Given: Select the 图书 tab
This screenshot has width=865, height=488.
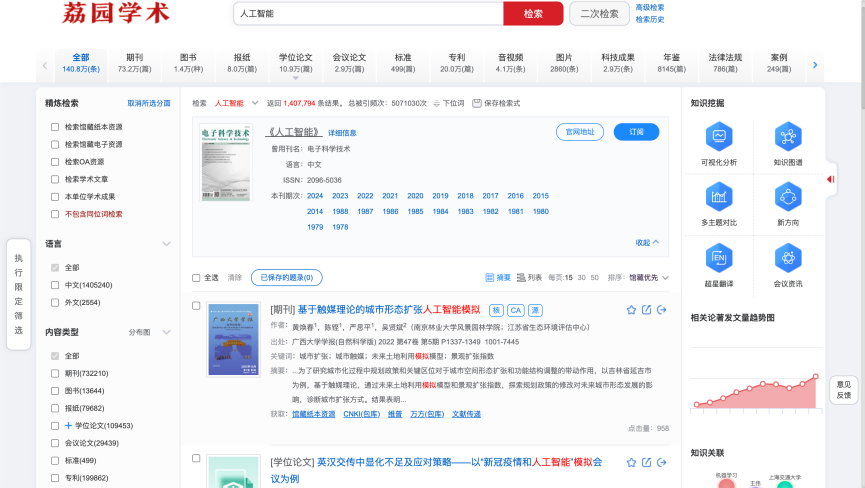Looking at the screenshot, I should tap(188, 63).
